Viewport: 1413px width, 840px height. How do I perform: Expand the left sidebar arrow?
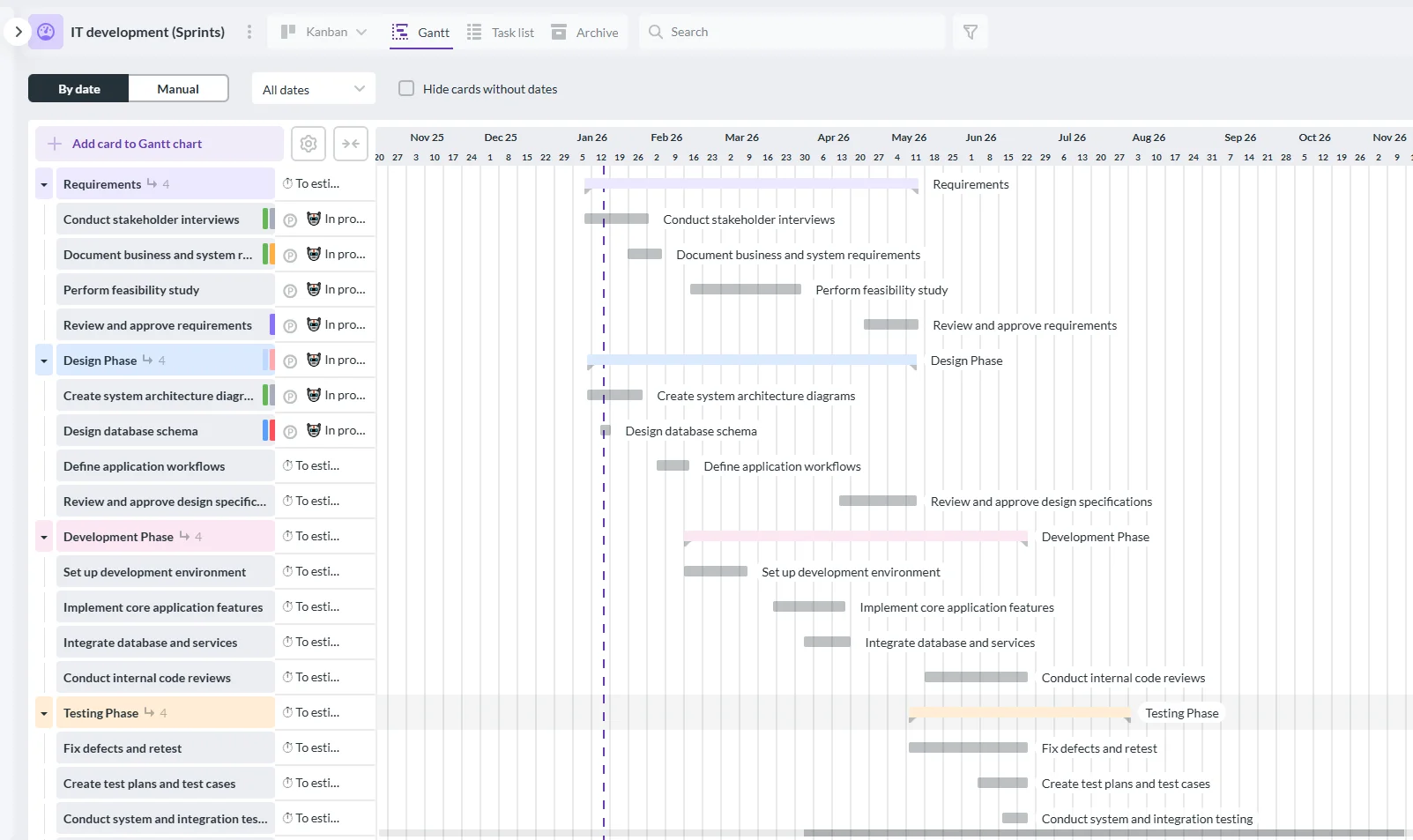tap(18, 32)
